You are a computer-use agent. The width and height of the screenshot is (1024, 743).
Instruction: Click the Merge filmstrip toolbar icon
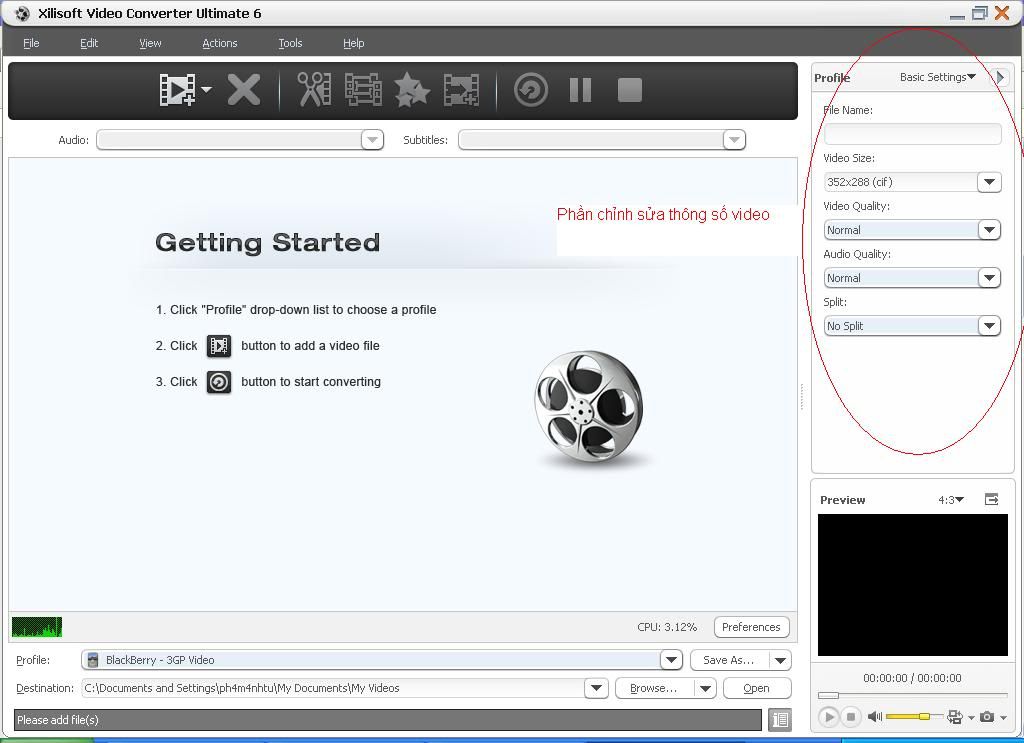coord(363,89)
